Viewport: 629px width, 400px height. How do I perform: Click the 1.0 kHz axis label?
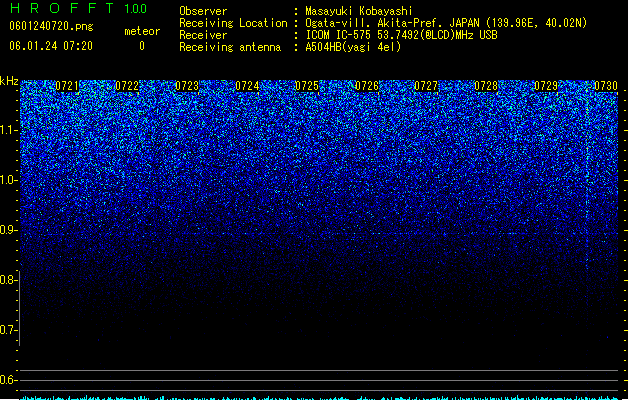[x=8, y=180]
